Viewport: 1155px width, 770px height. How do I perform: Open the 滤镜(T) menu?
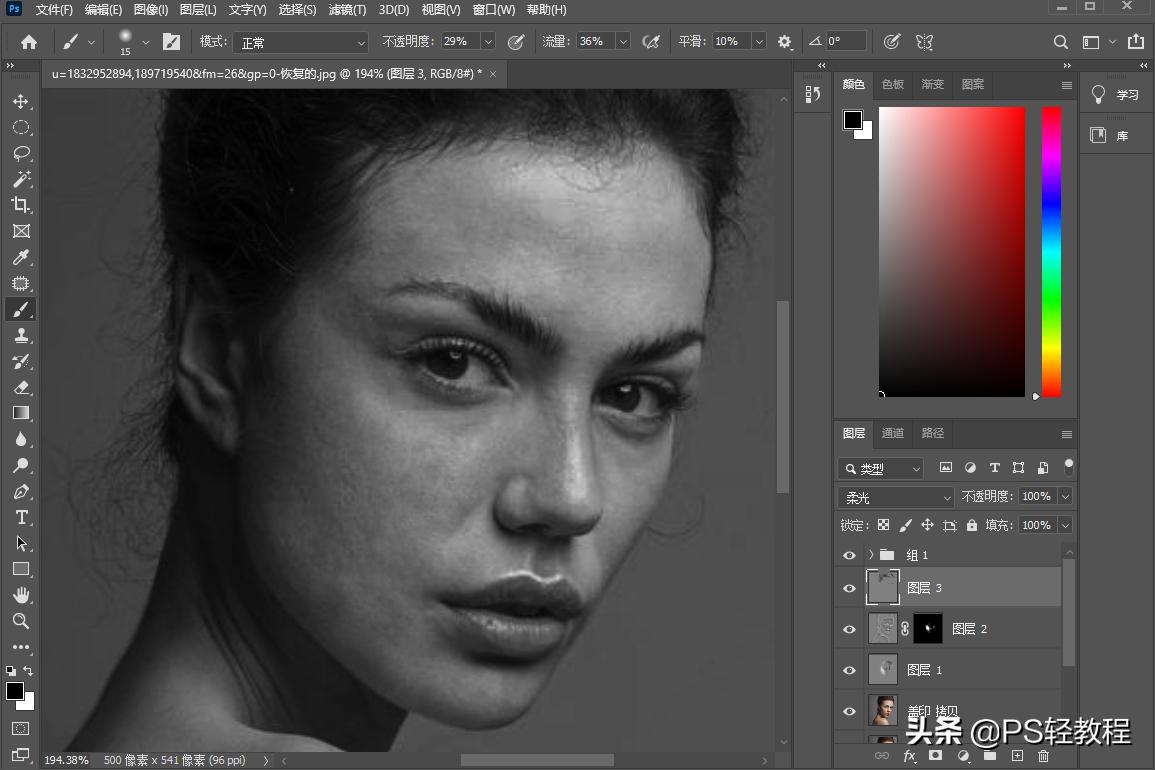coord(347,10)
